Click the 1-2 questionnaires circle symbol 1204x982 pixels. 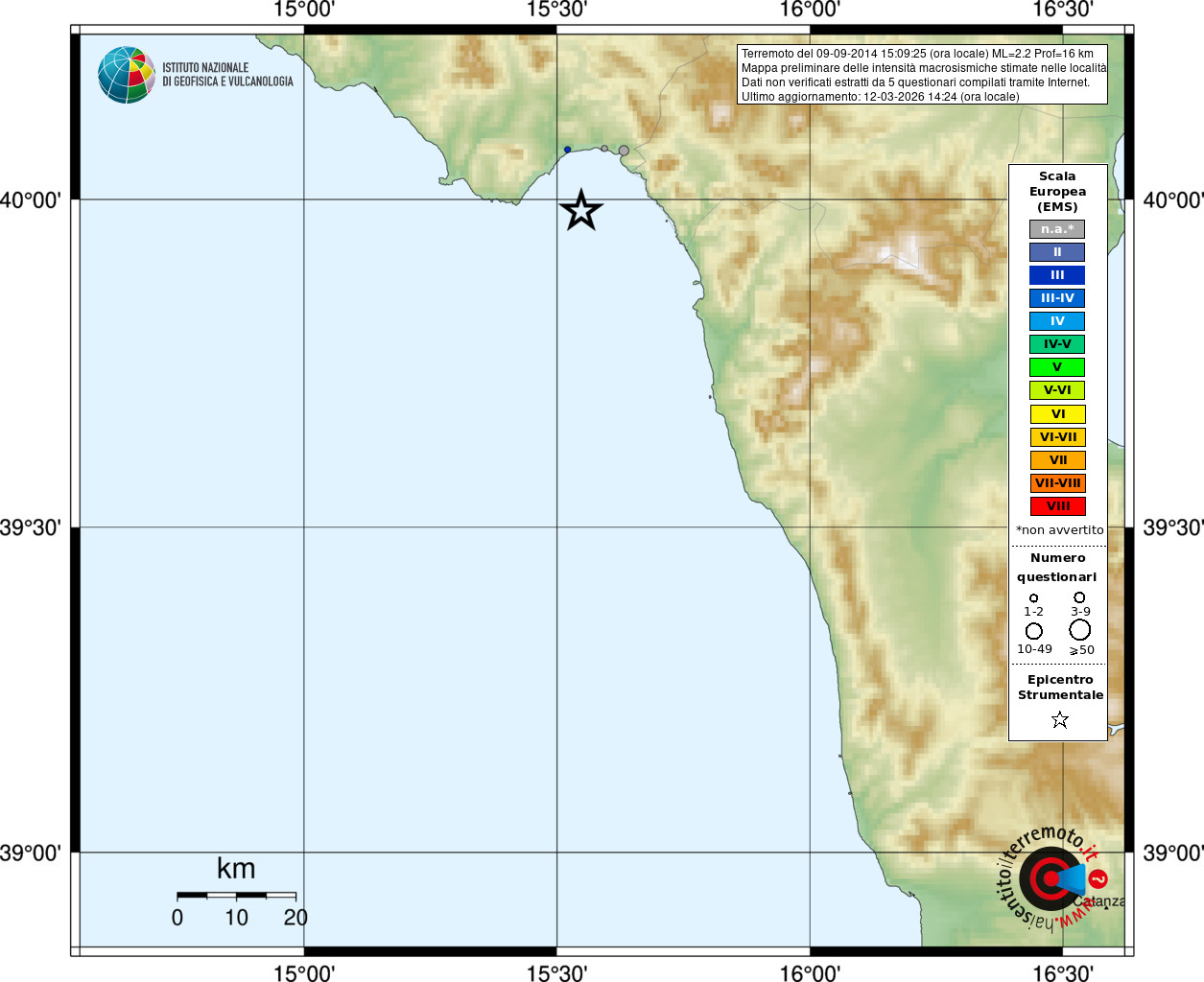tap(1033, 598)
